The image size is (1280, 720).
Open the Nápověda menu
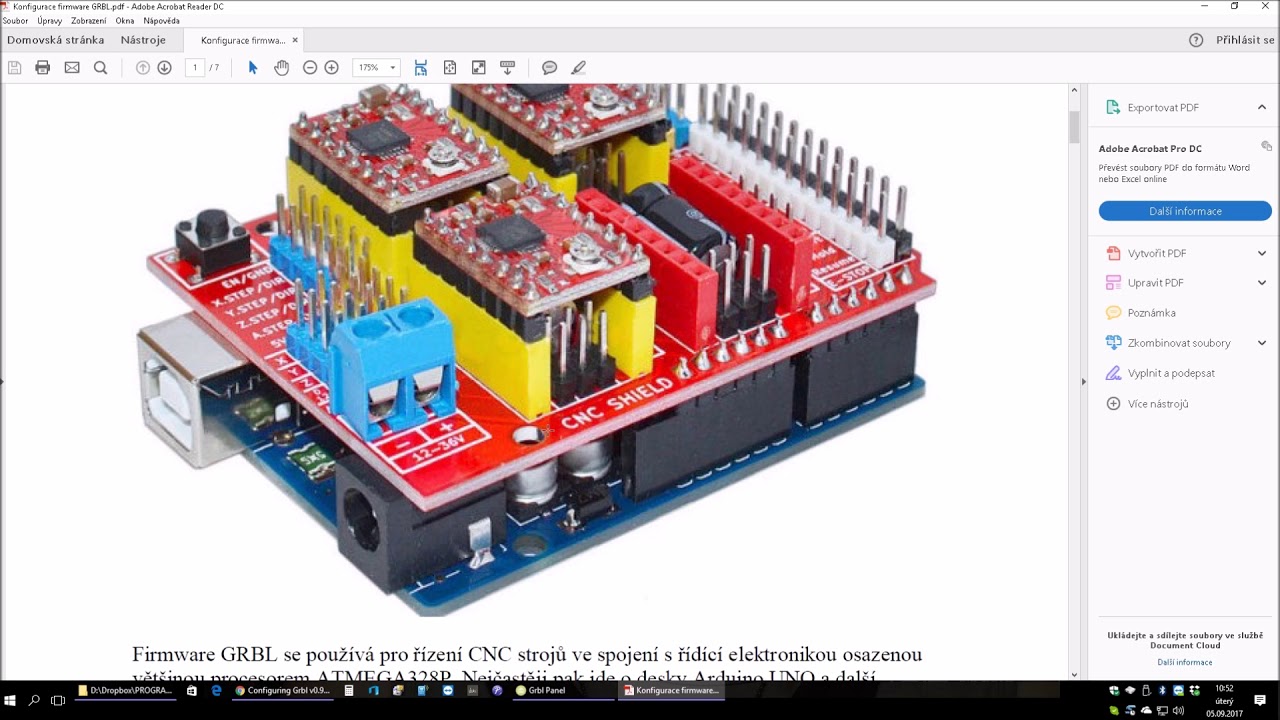pos(162,20)
